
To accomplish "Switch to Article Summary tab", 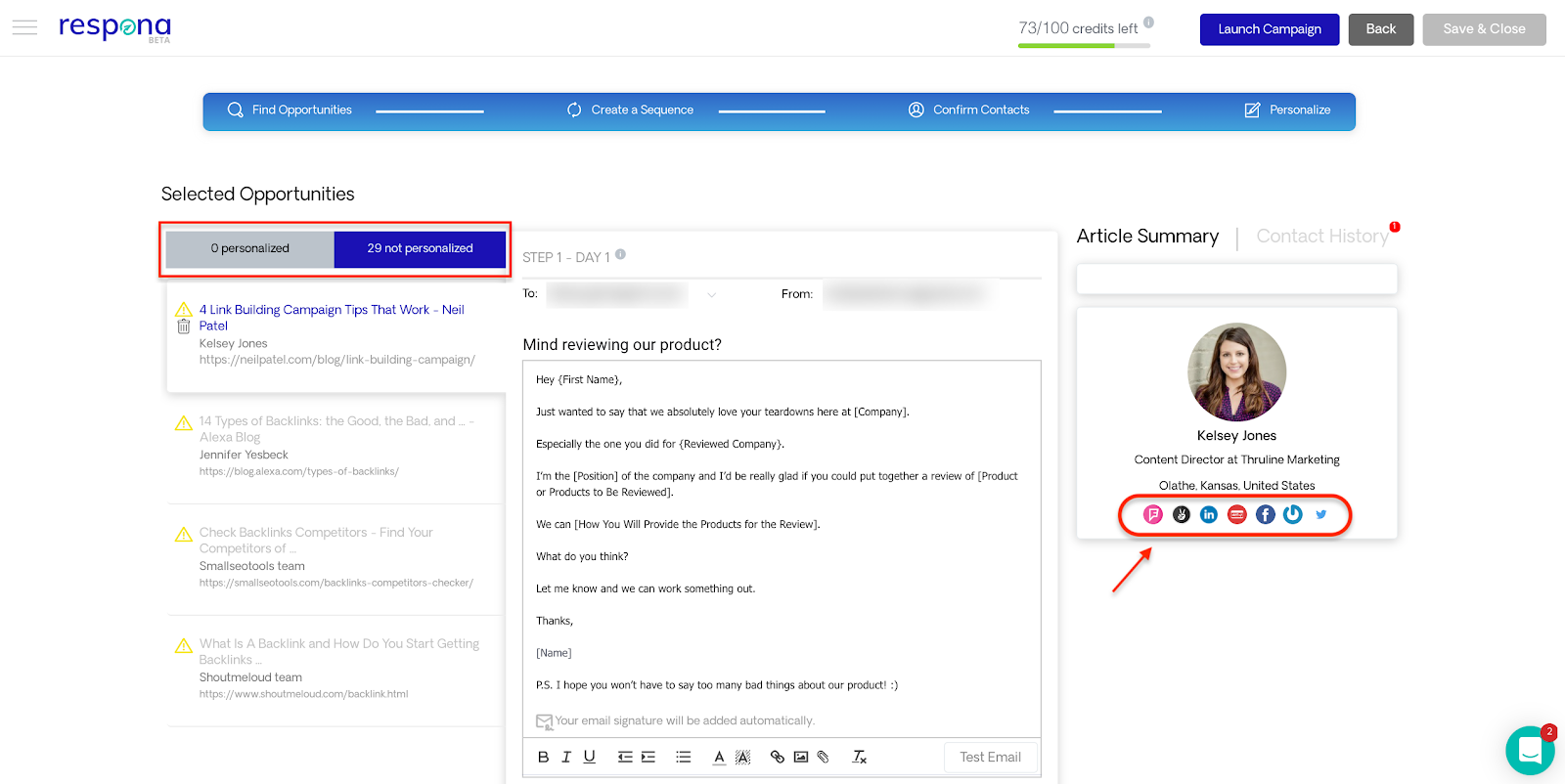I will click(x=1147, y=236).
